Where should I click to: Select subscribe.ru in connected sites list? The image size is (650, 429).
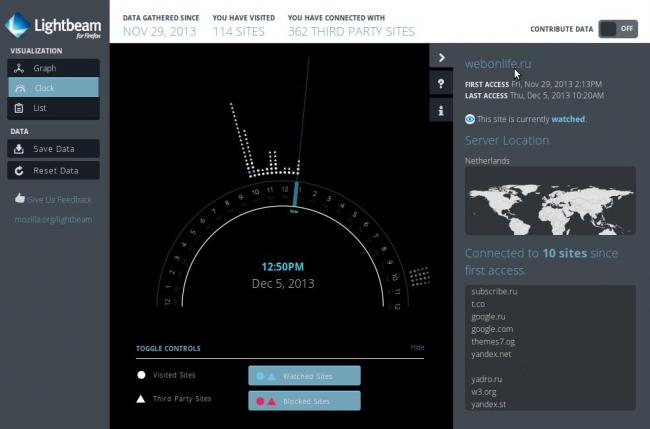pos(494,291)
